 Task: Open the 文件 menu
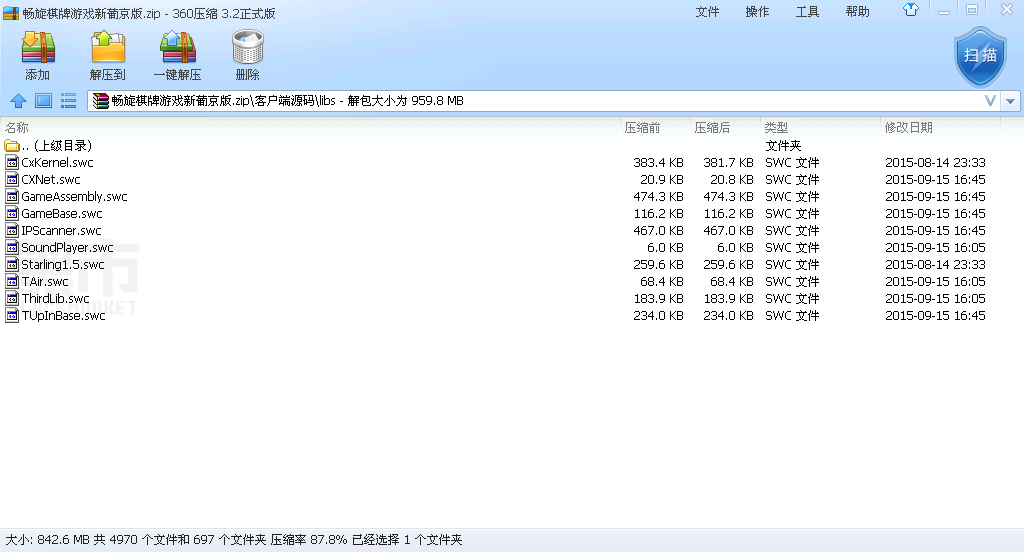(x=707, y=12)
